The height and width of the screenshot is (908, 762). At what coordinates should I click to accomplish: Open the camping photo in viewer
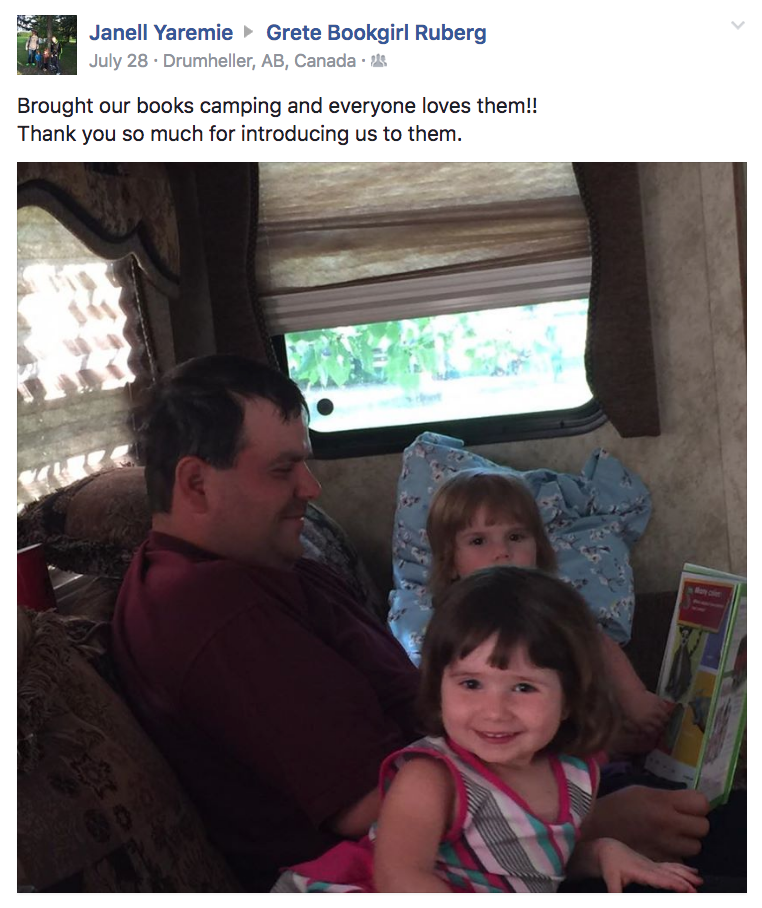(382, 527)
